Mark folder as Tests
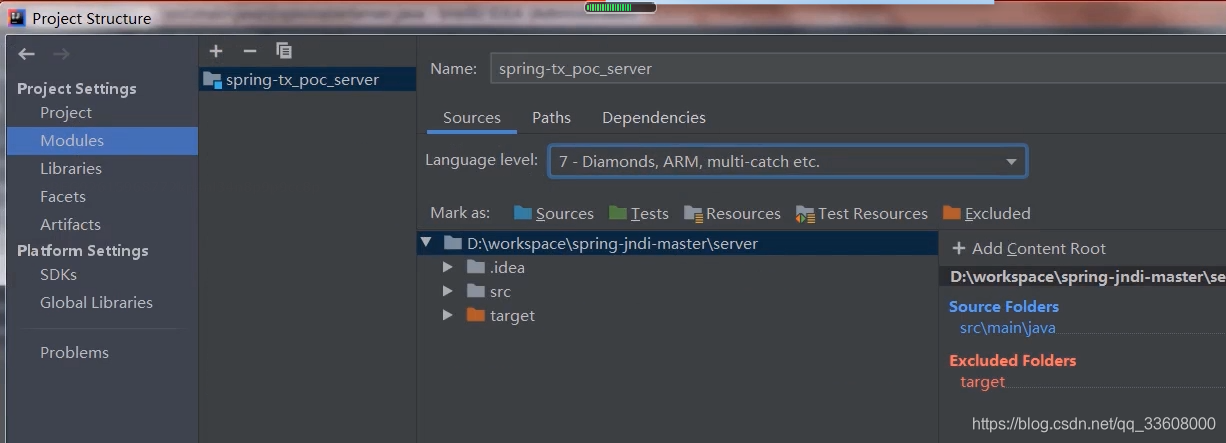Image resolution: width=1226 pixels, height=443 pixels. tap(639, 213)
